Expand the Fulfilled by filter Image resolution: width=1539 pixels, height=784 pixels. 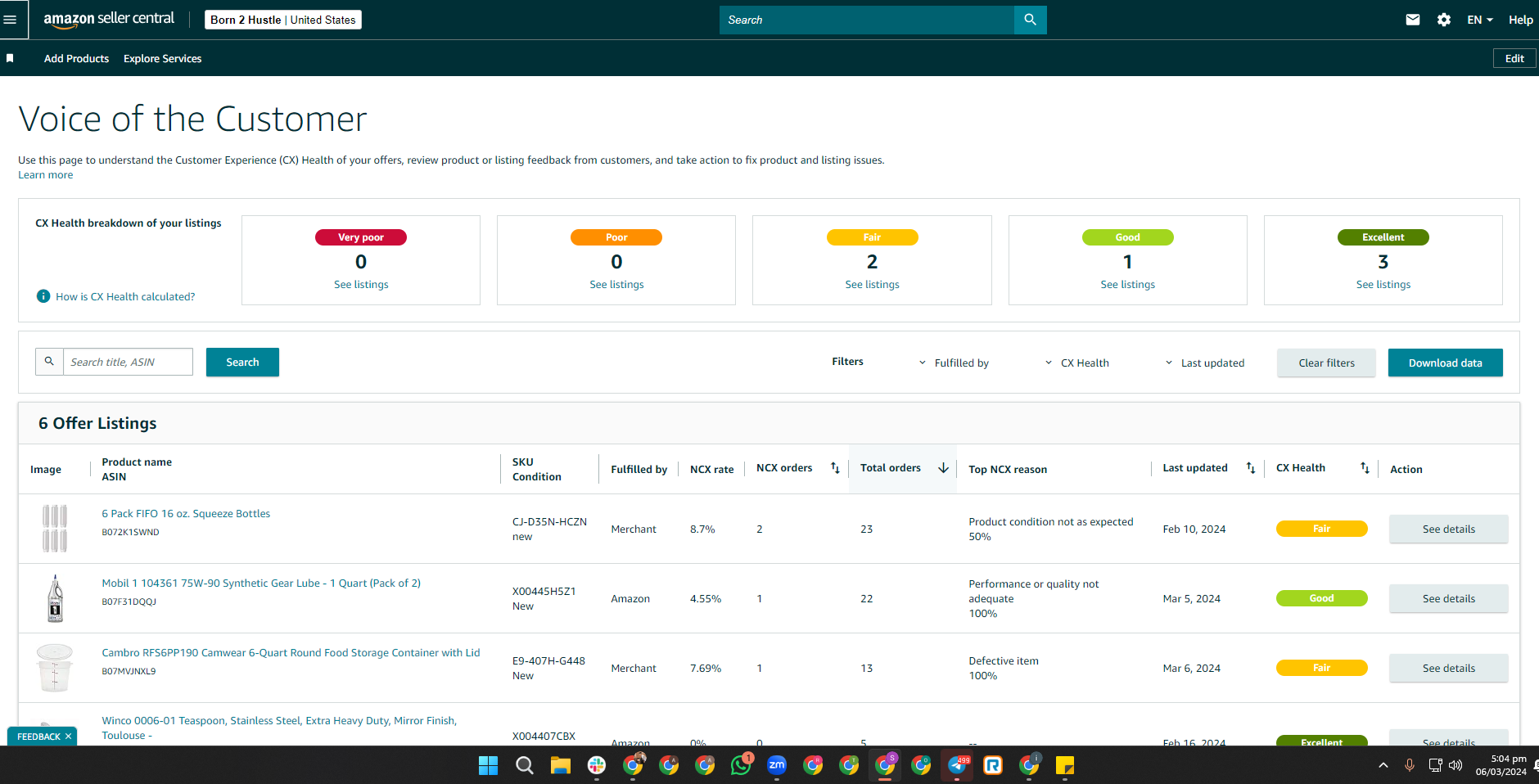[954, 363]
